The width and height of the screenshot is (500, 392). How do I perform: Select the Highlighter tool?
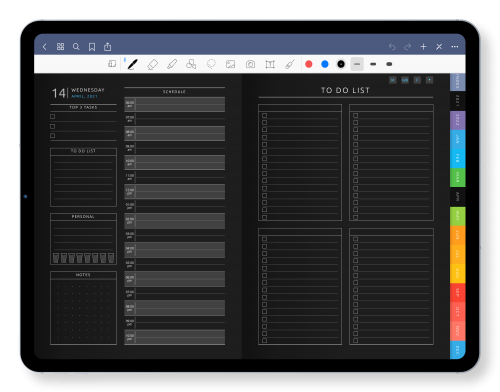tap(172, 64)
